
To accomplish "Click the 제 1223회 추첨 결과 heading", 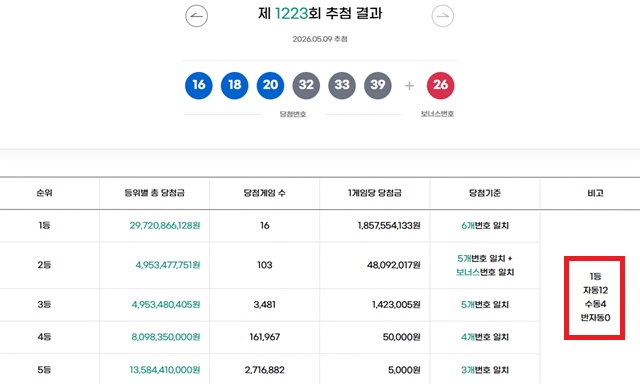I will pyautogui.click(x=320, y=13).
